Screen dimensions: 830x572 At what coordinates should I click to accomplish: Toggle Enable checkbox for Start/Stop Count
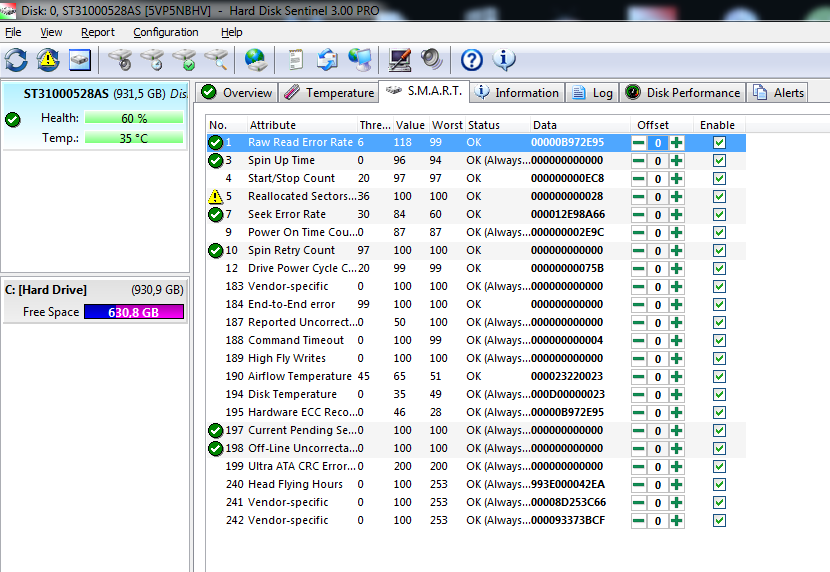tap(719, 178)
